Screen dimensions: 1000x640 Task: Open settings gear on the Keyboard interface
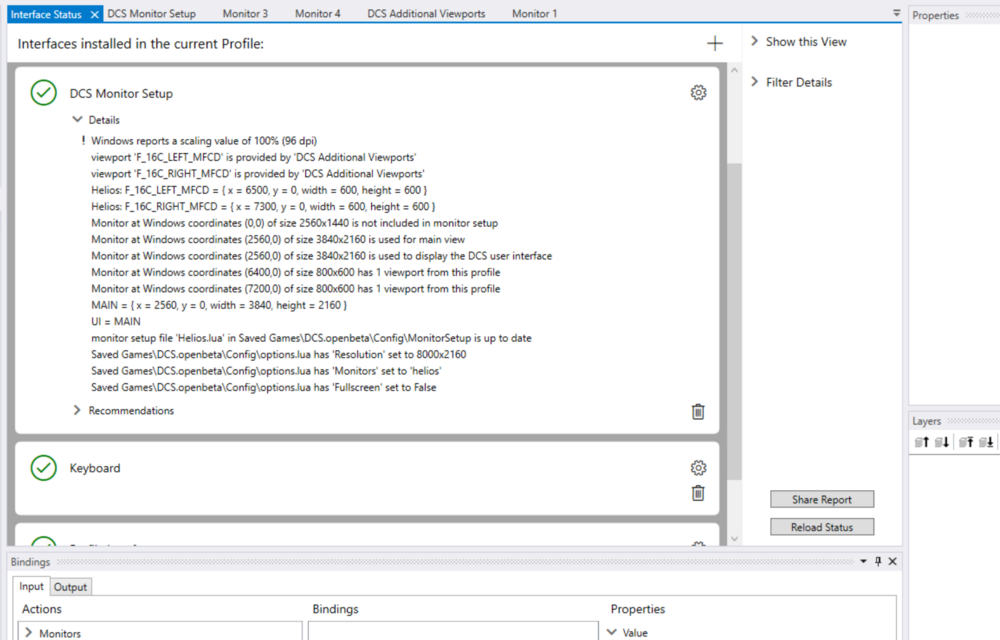tap(698, 467)
